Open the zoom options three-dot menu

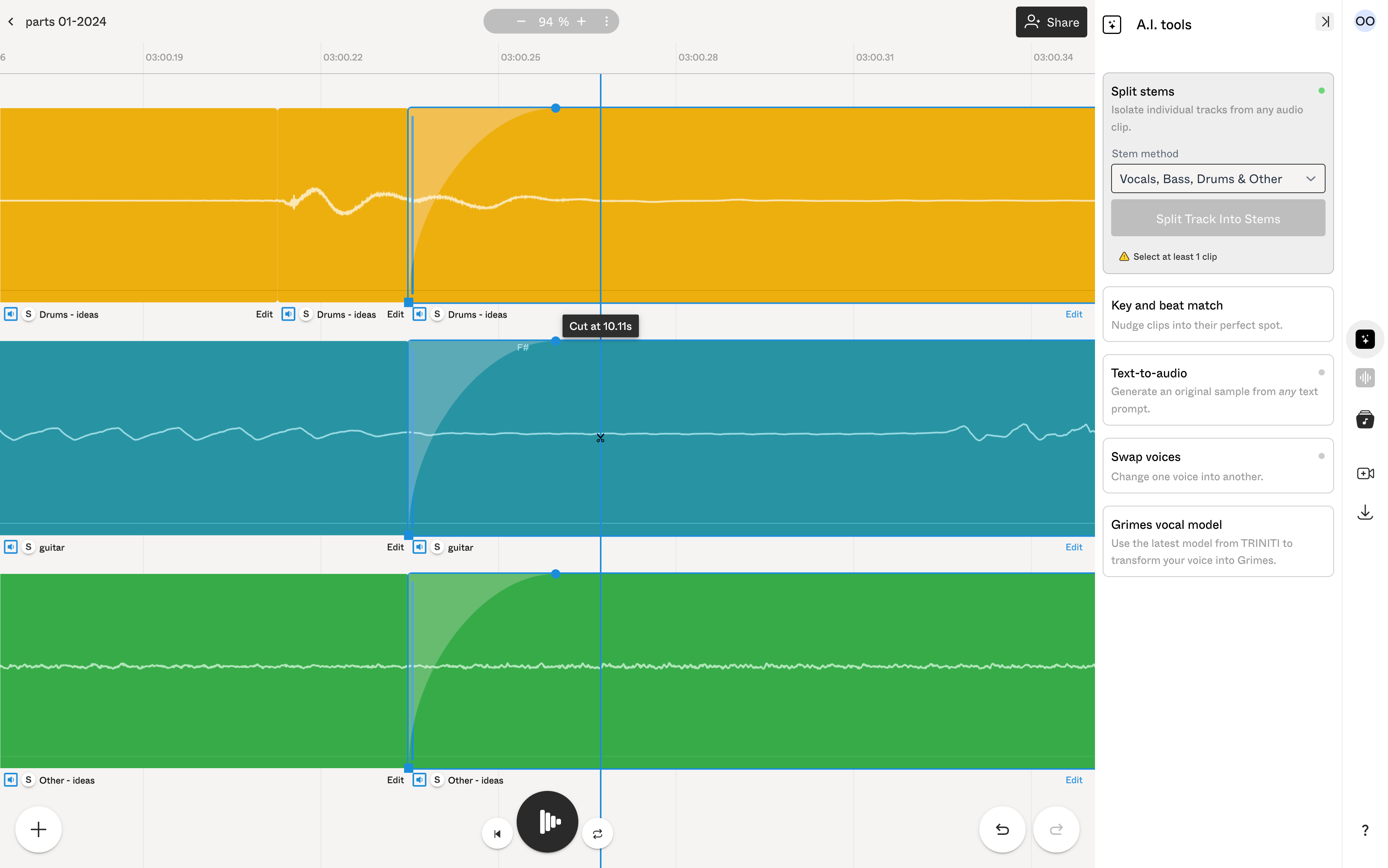(606, 22)
